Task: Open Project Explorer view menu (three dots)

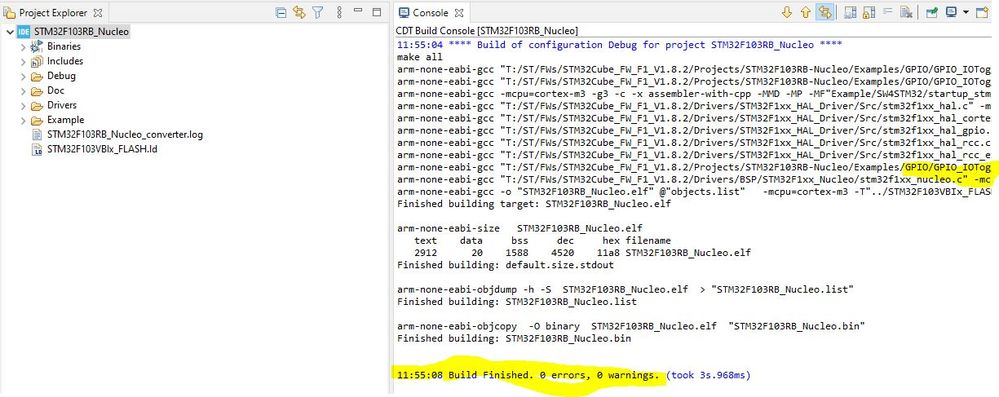Action: pyautogui.click(x=339, y=12)
